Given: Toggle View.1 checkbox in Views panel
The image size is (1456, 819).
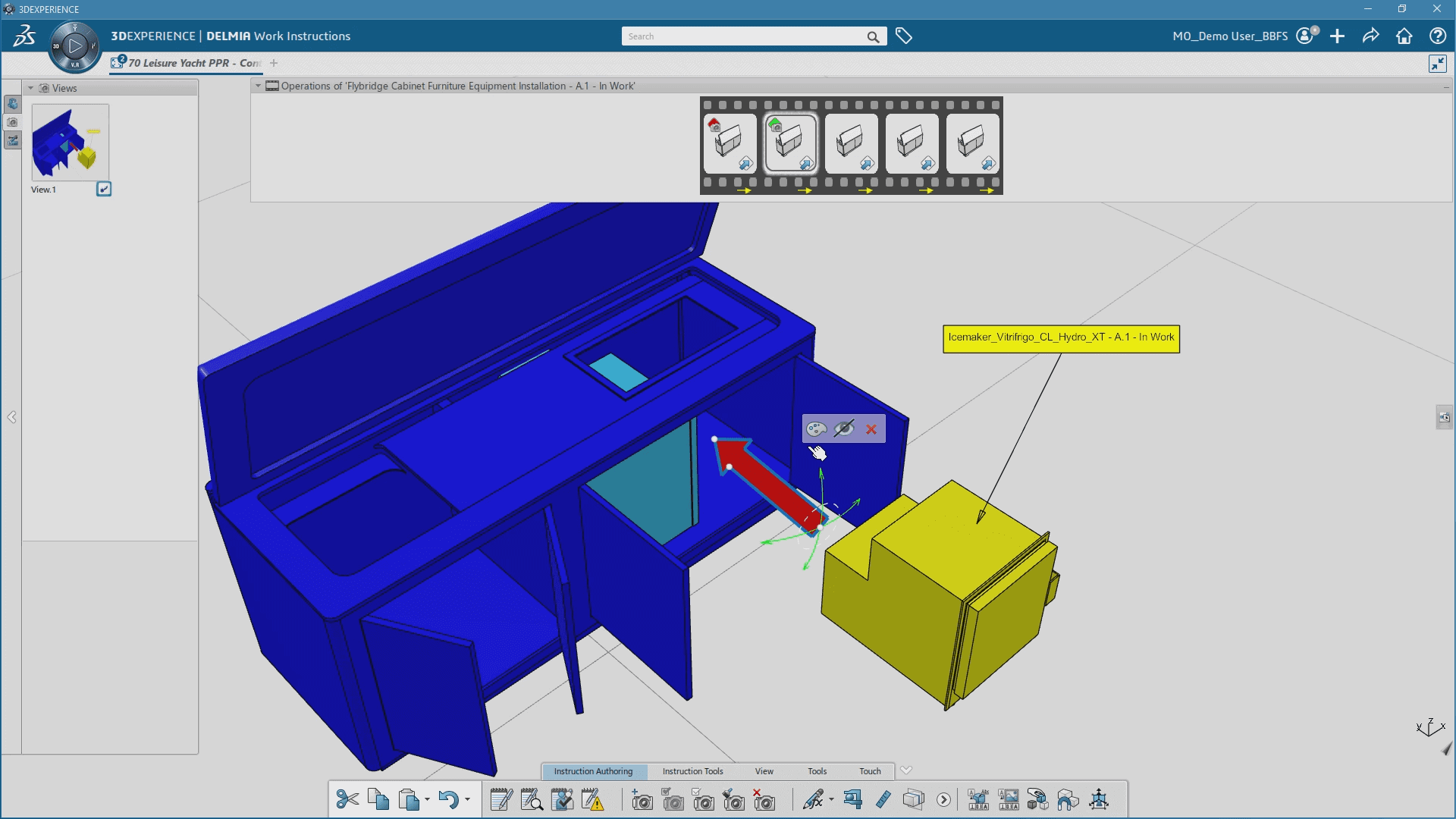Looking at the screenshot, I should coord(104,188).
